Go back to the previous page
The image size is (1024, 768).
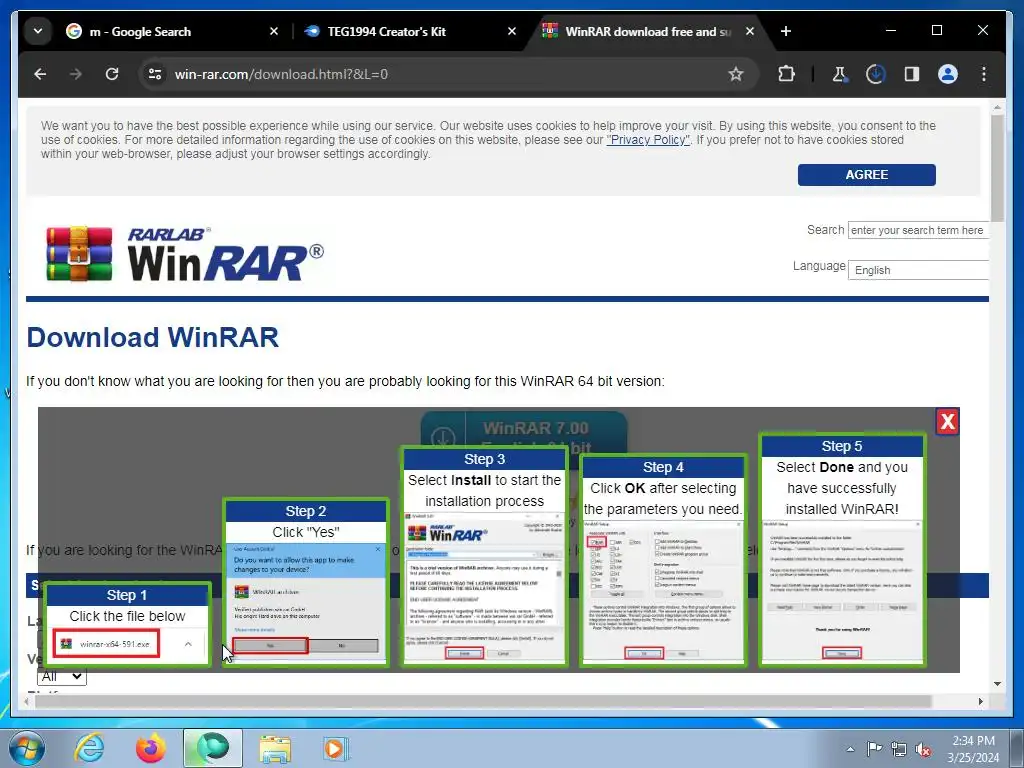40,74
